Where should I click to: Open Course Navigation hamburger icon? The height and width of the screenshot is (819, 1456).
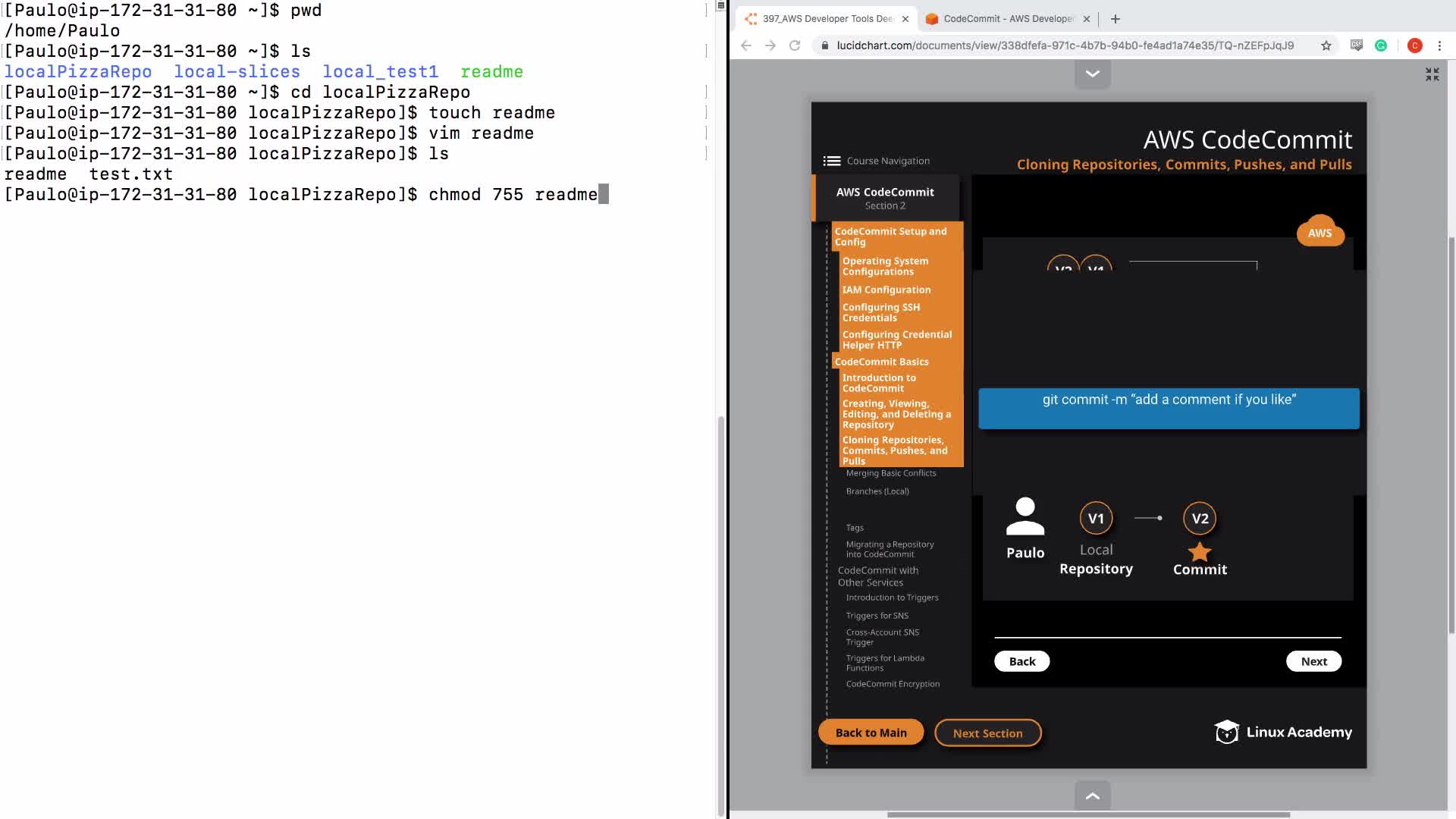click(x=832, y=161)
